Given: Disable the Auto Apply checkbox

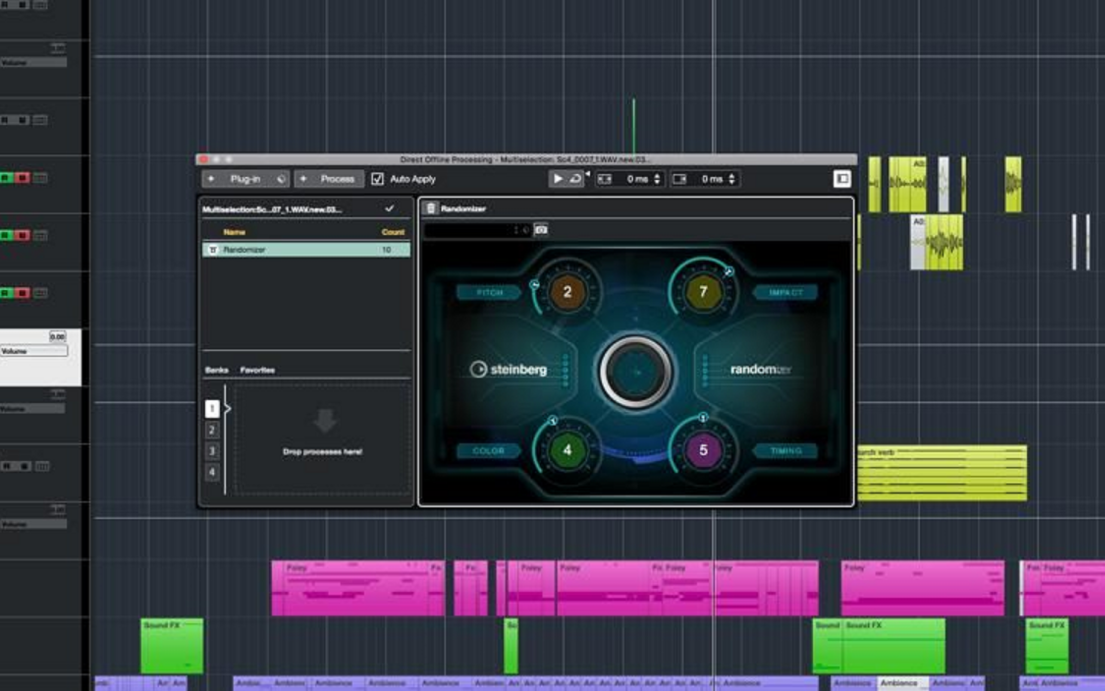Looking at the screenshot, I should (378, 179).
